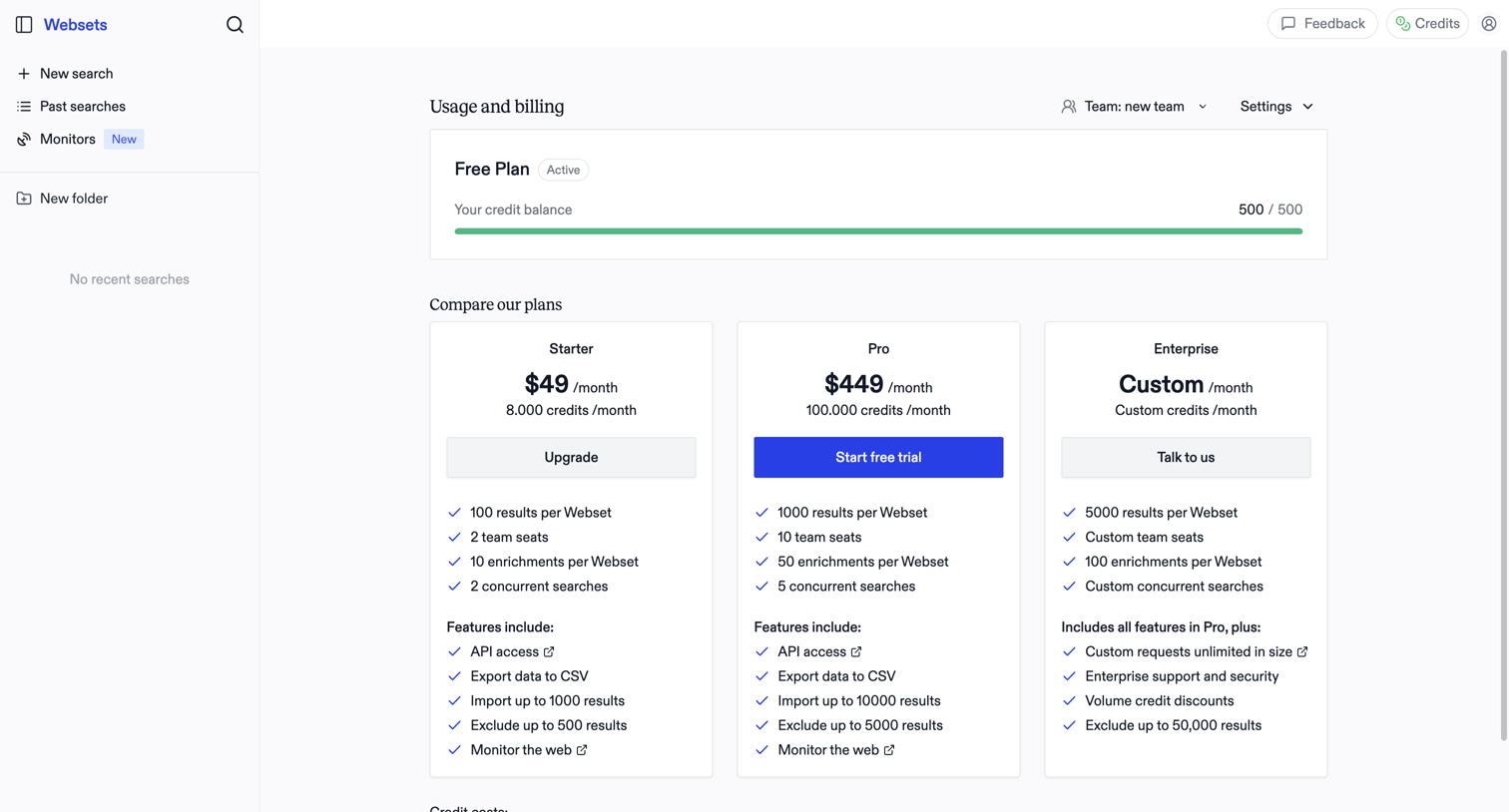Click the list icon beside Past searches
1509x812 pixels.
24,106
